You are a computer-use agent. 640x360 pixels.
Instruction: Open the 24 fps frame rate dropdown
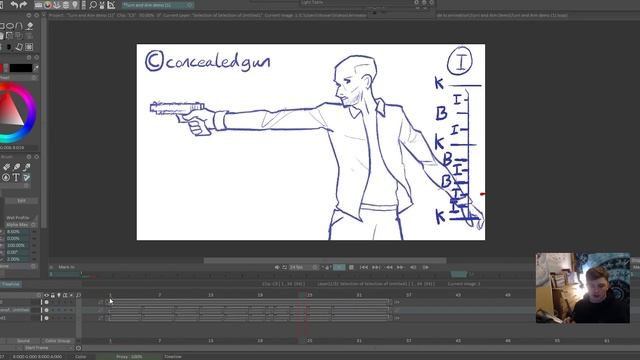coord(303,267)
